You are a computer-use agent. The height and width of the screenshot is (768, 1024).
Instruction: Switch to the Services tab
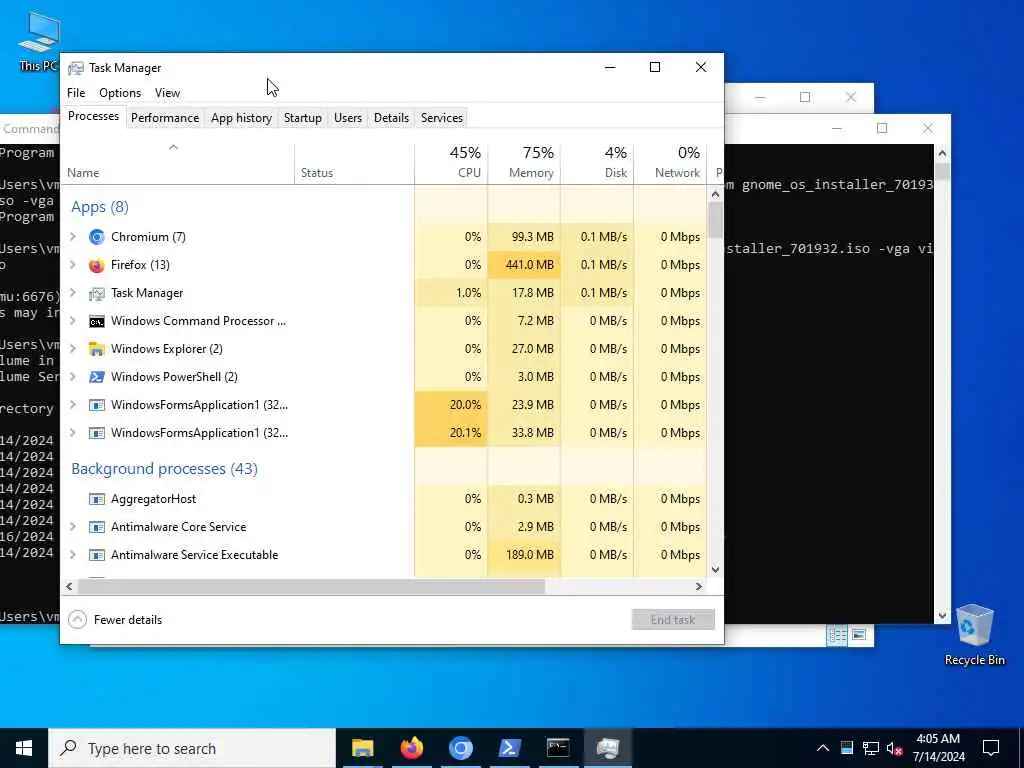pos(441,118)
